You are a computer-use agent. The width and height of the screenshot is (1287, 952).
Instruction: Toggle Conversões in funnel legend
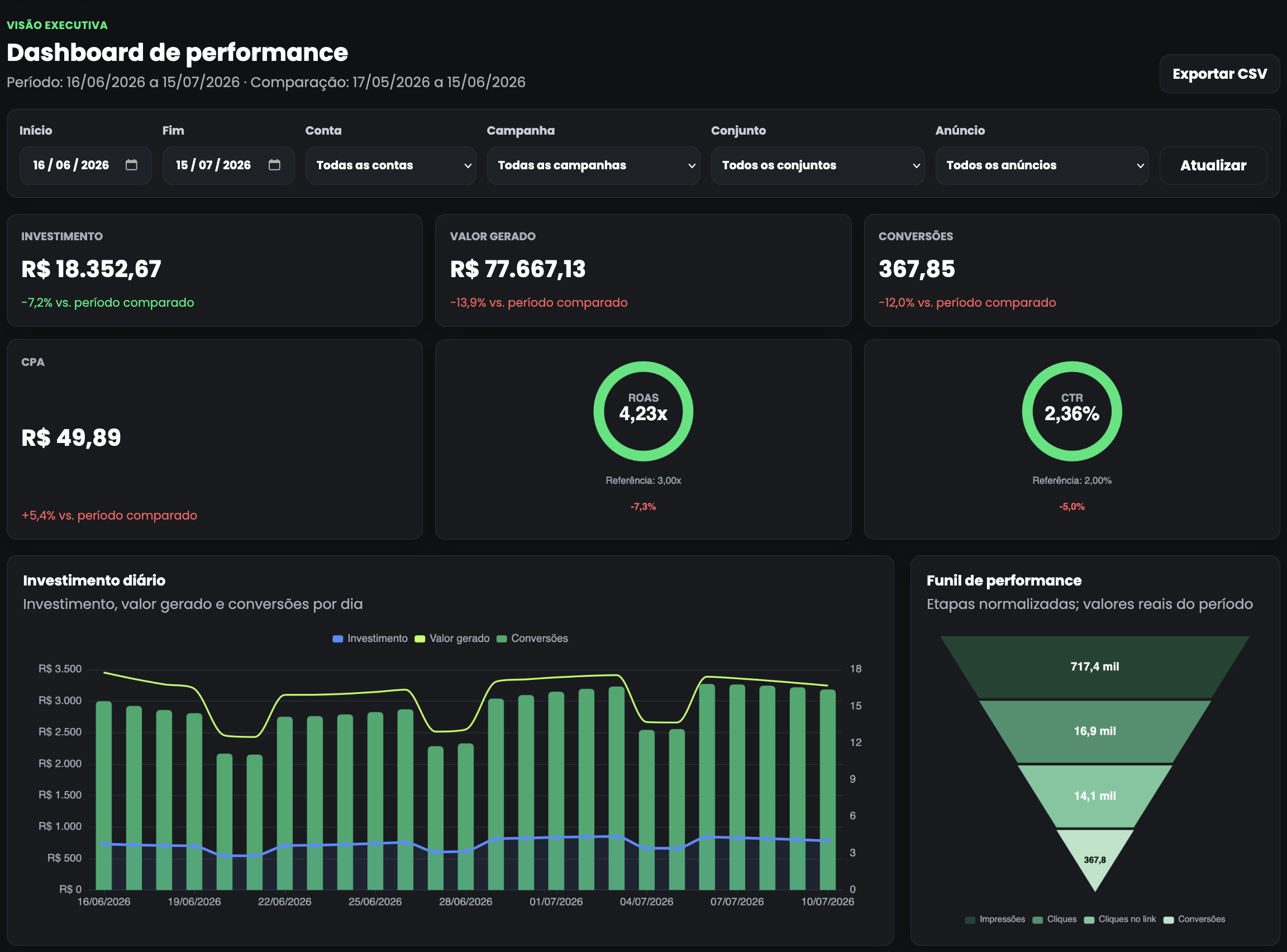pyautogui.click(x=1194, y=919)
